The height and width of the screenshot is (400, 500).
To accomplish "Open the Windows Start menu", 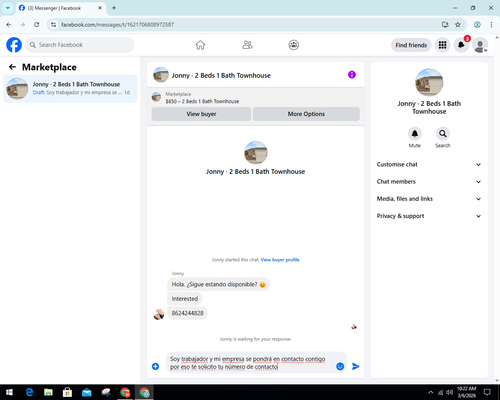I will pos(9,392).
